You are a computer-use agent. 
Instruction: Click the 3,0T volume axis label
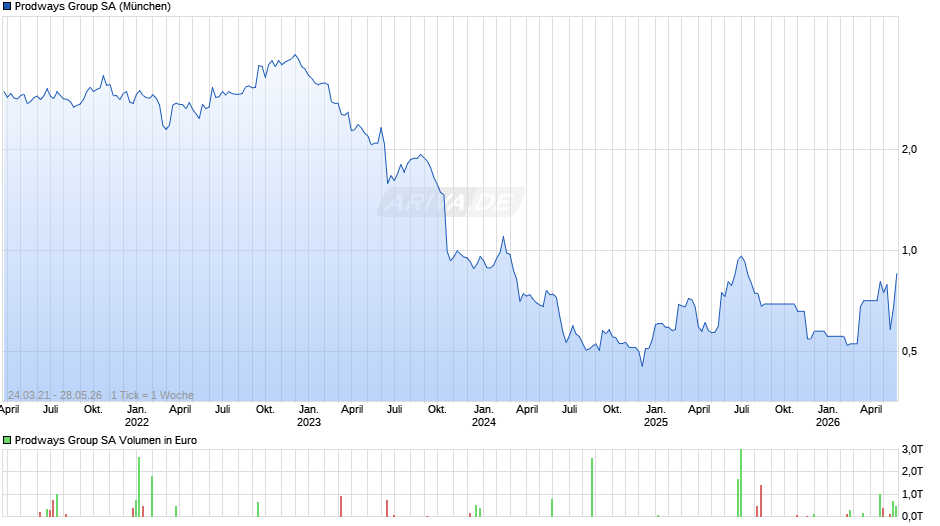[912, 450]
